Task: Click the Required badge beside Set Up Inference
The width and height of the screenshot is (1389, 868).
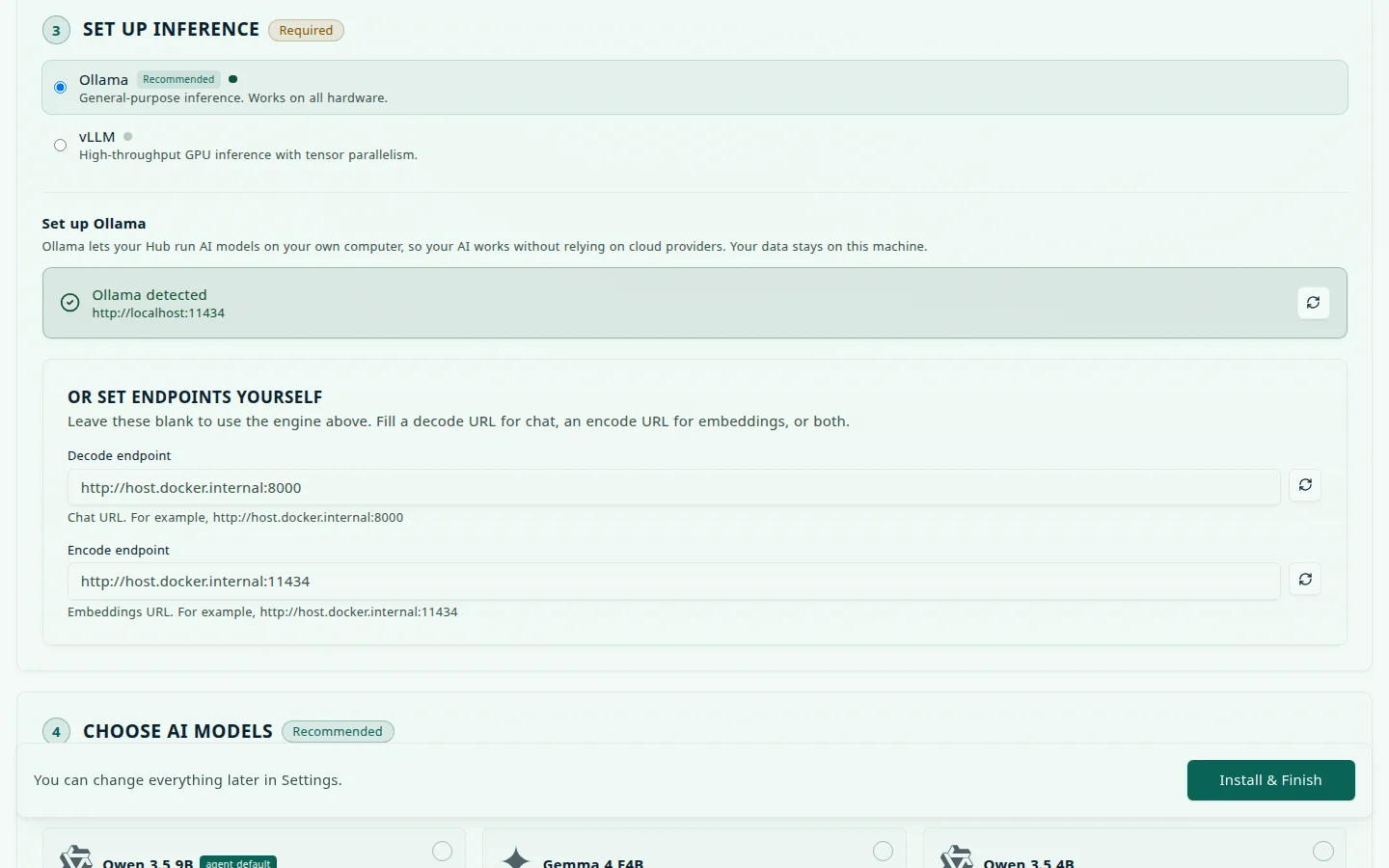Action: 306,30
